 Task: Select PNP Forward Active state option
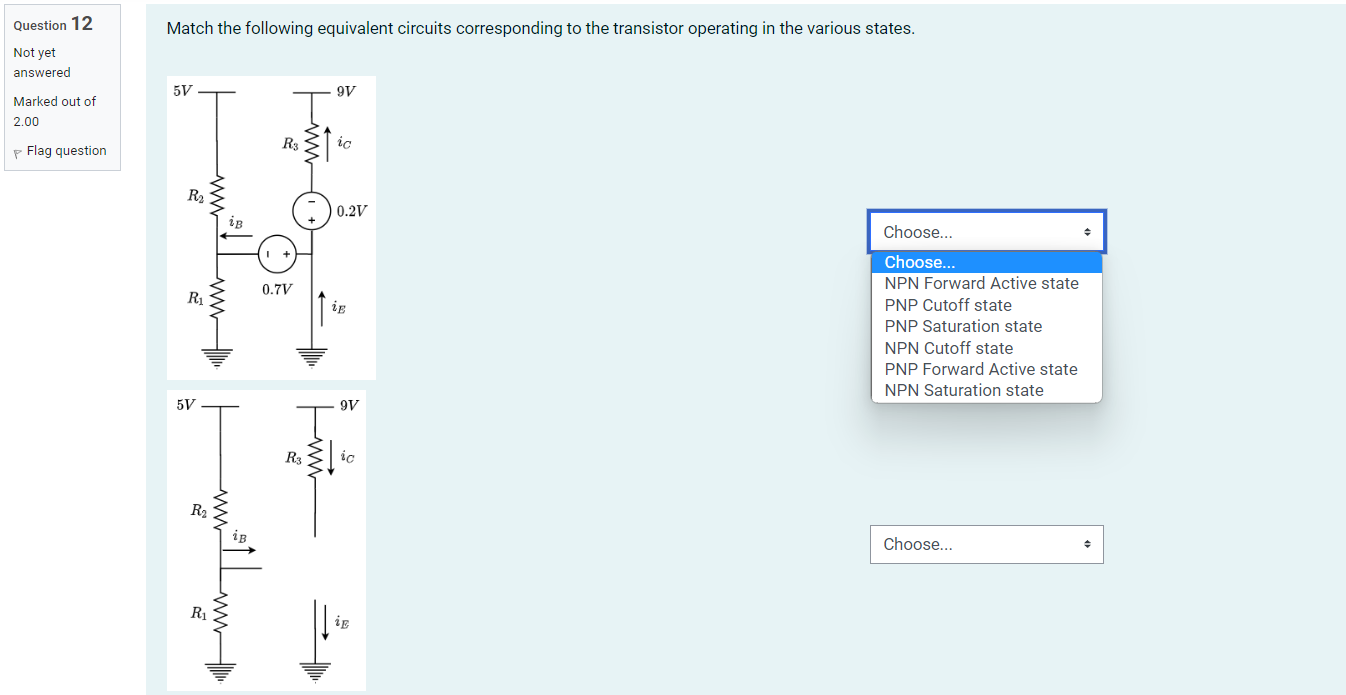981,369
